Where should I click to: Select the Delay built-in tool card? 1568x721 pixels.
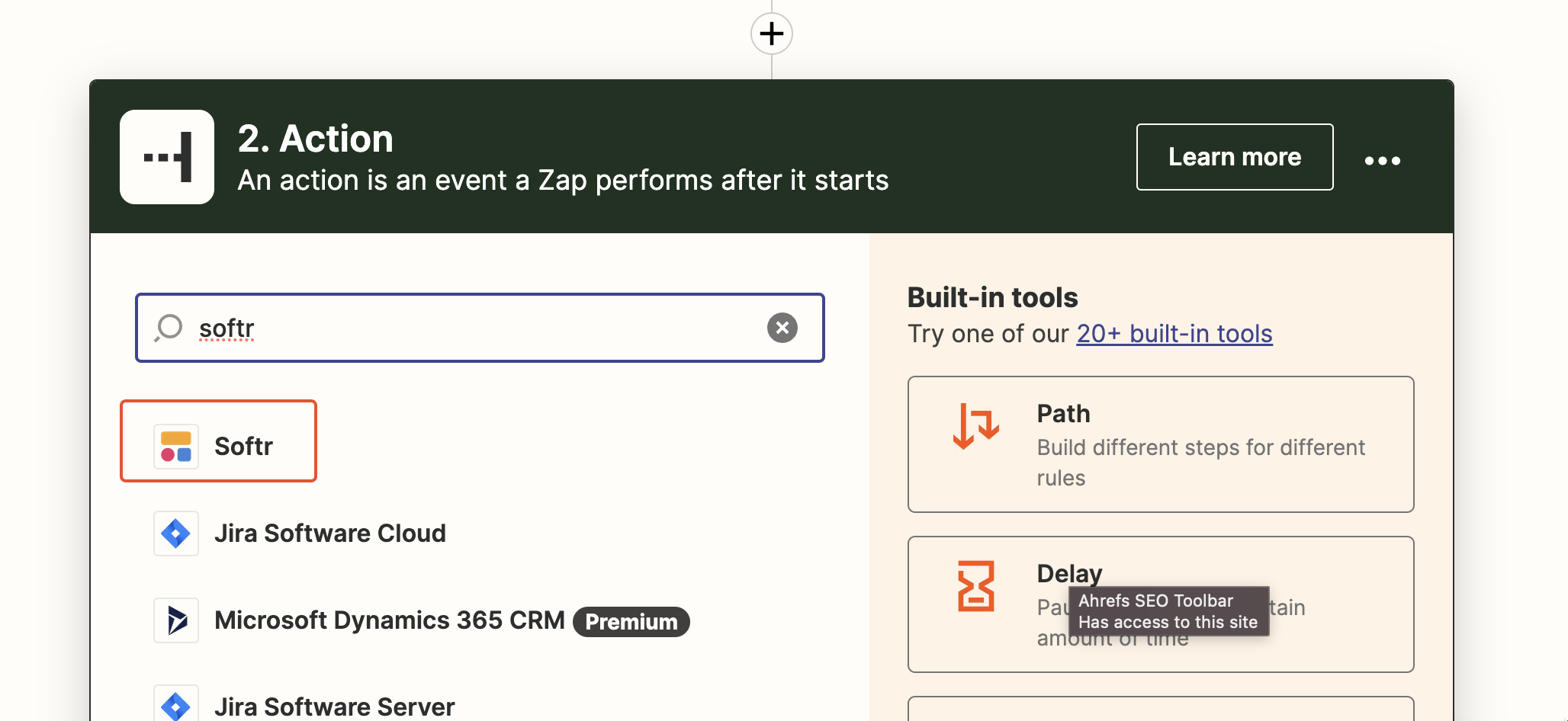[x=1161, y=604]
